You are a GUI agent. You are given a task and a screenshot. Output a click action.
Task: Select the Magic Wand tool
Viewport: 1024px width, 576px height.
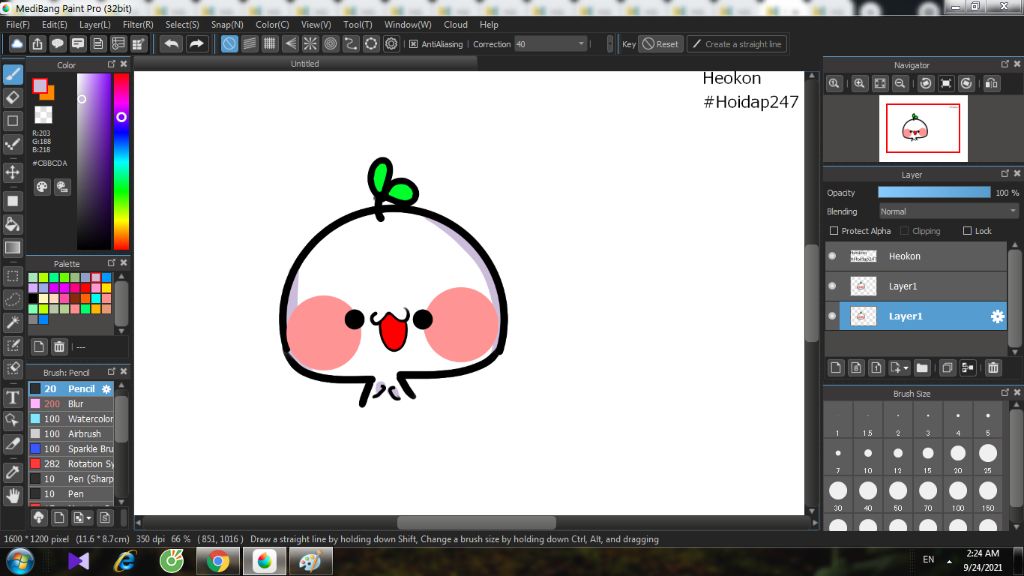click(12, 322)
